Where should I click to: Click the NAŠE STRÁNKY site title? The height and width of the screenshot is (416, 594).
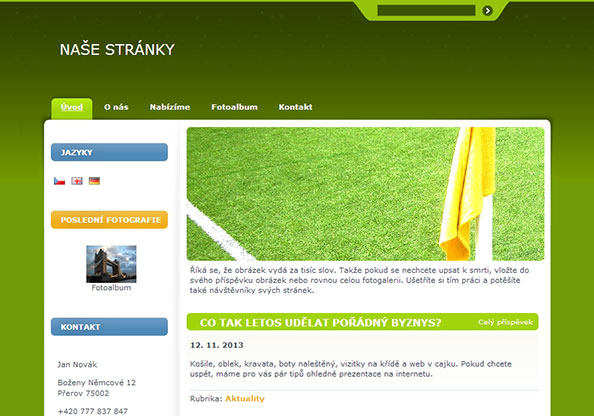117,50
